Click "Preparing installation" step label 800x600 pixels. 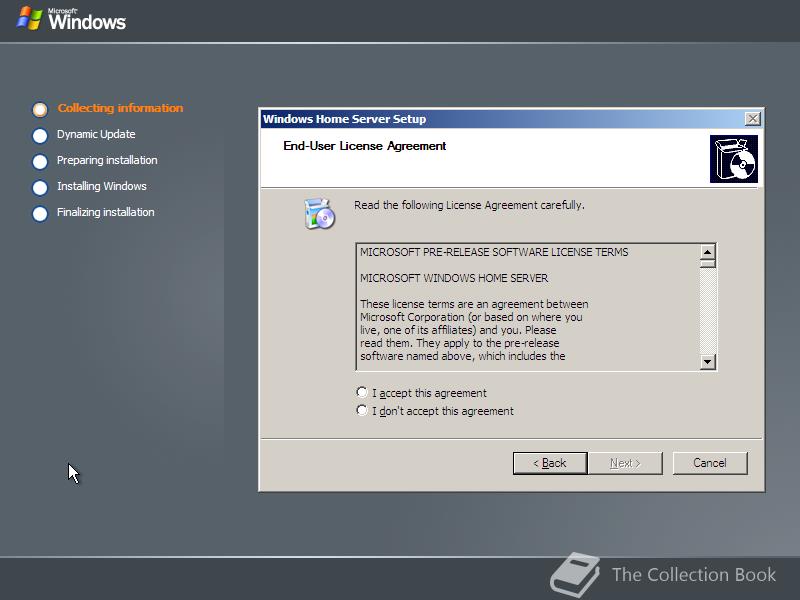pyautogui.click(x=107, y=160)
